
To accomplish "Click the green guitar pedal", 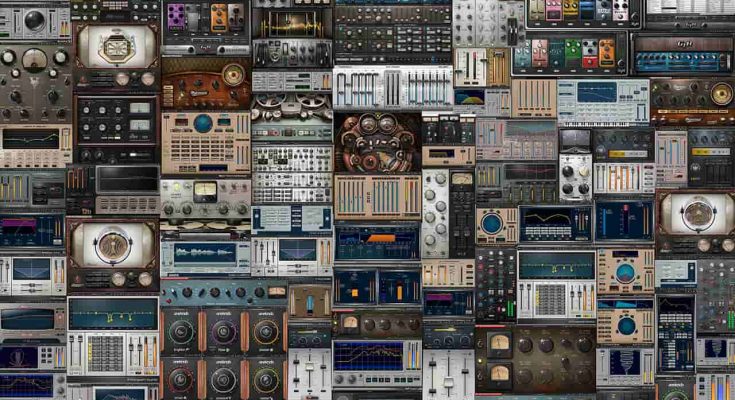I will point(572,54).
